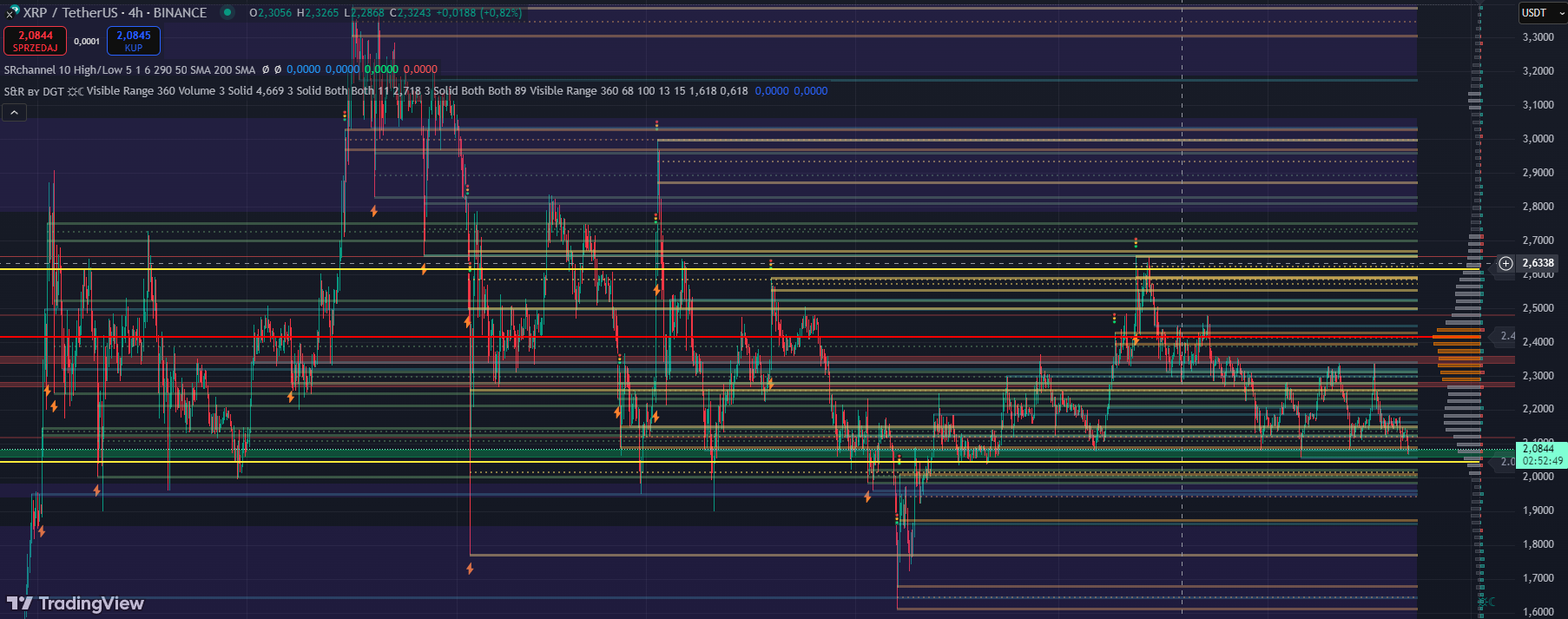Image resolution: width=1568 pixels, height=619 pixels.
Task: Collapse the indicator legend with chevron
Action: pos(15,112)
